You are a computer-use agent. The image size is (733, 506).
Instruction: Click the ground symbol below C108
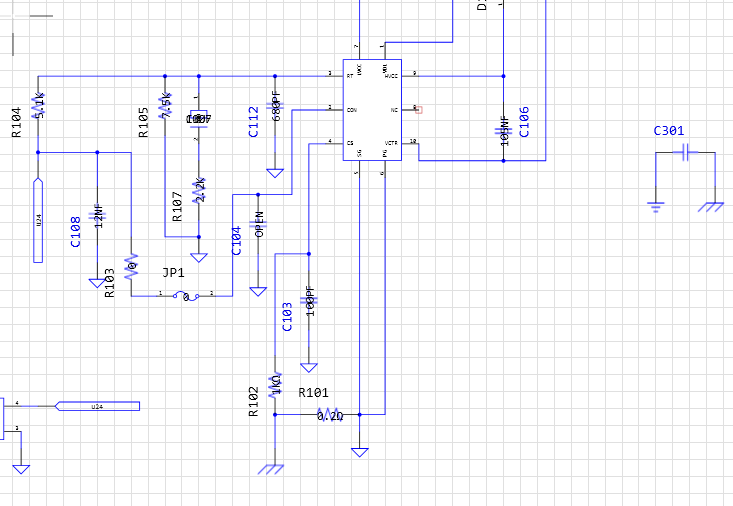click(97, 283)
